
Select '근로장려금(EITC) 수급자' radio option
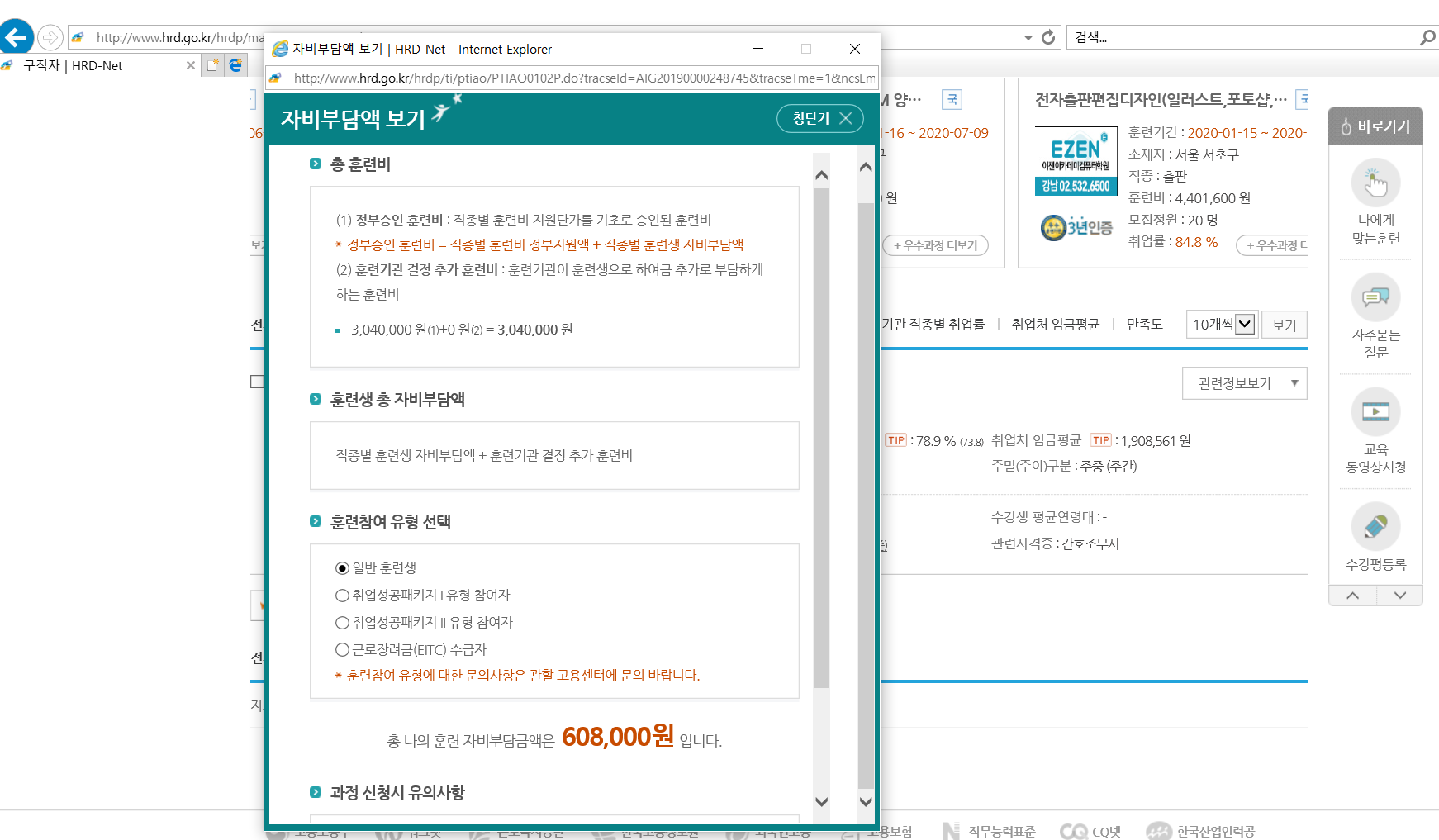tap(342, 650)
